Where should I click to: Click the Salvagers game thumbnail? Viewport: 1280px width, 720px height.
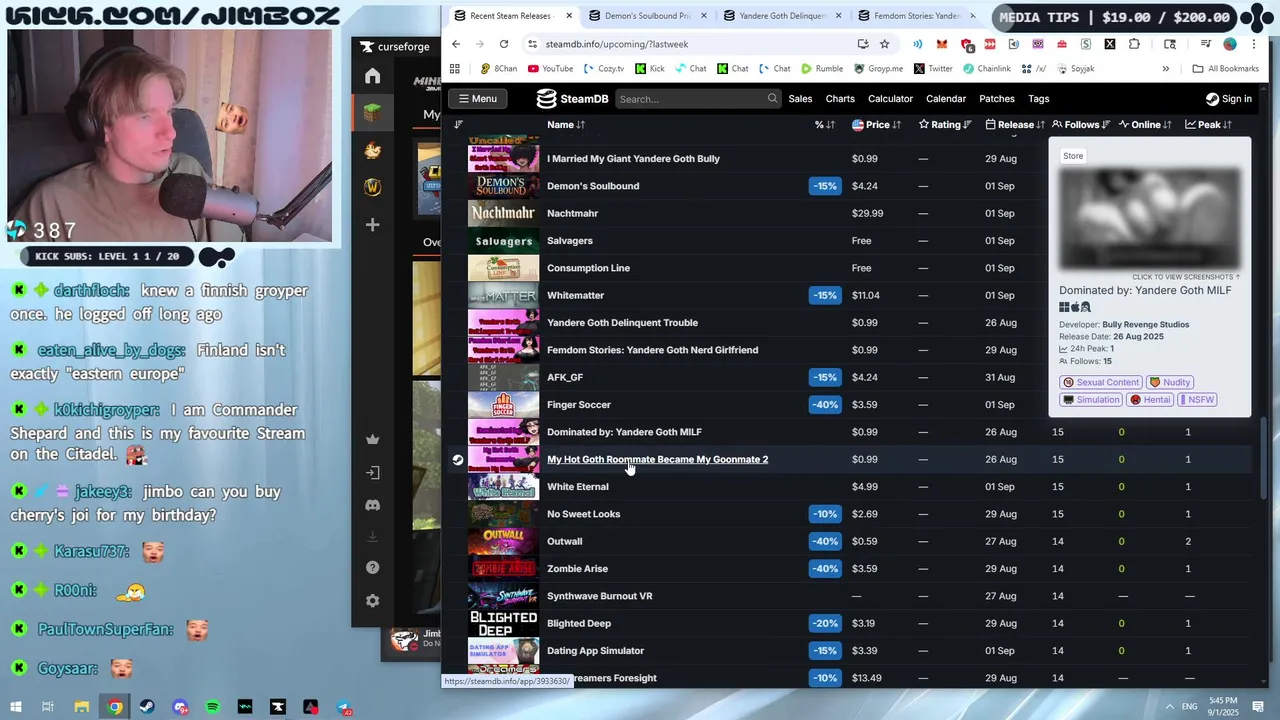503,240
